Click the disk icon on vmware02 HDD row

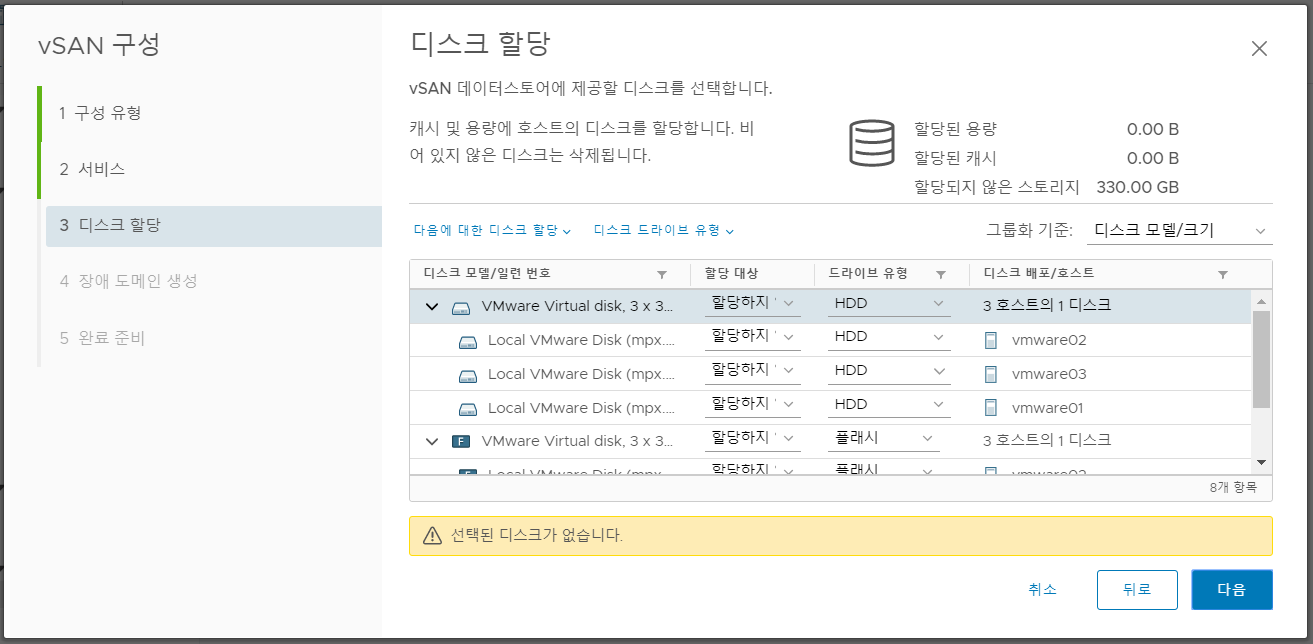(468, 341)
